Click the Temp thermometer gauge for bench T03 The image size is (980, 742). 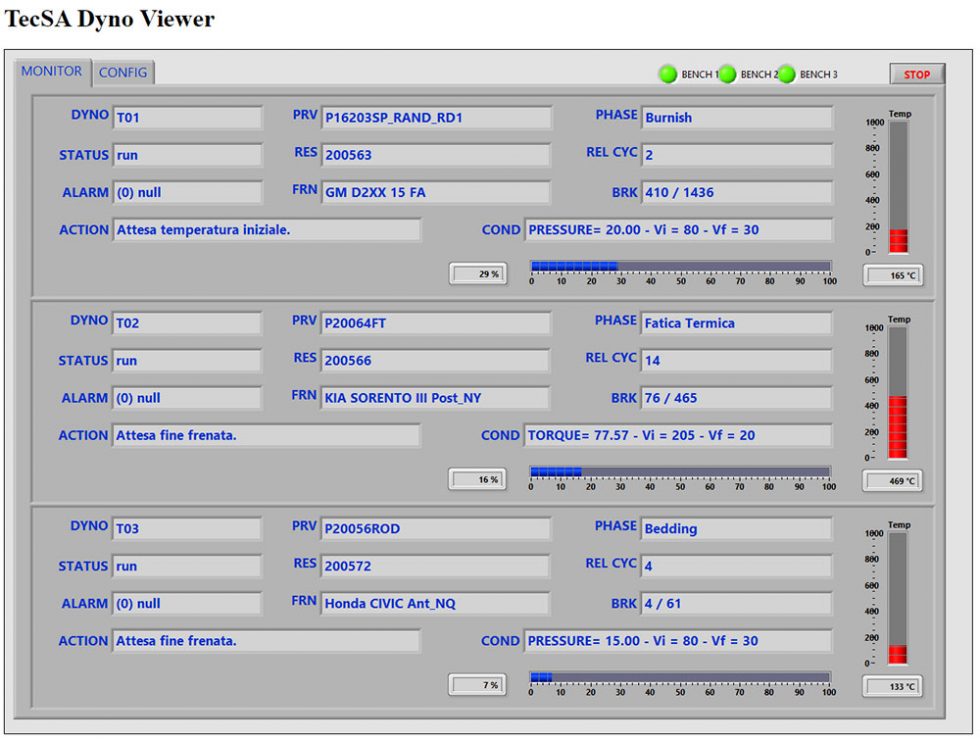899,600
